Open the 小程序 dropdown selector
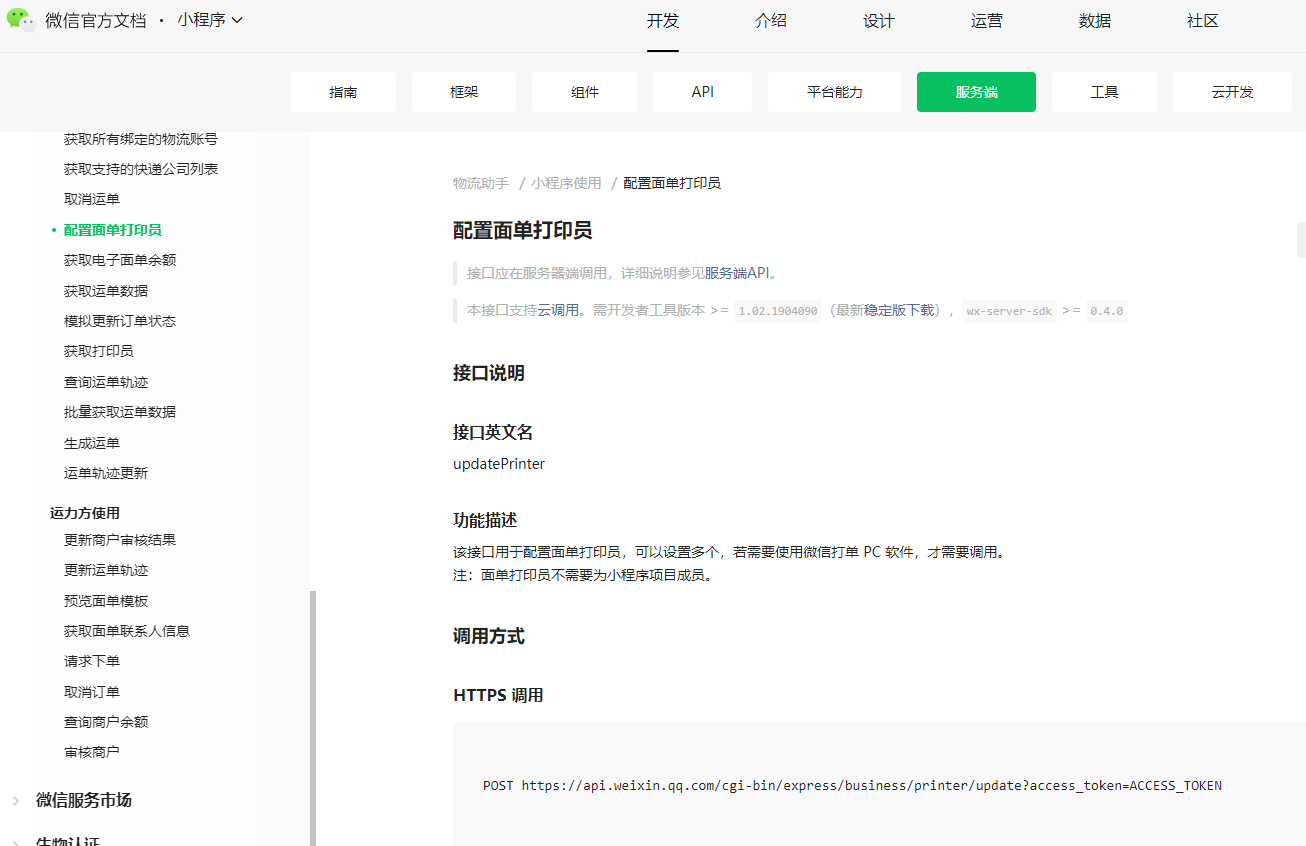Viewport: 1306px width, 846px height. [210, 20]
